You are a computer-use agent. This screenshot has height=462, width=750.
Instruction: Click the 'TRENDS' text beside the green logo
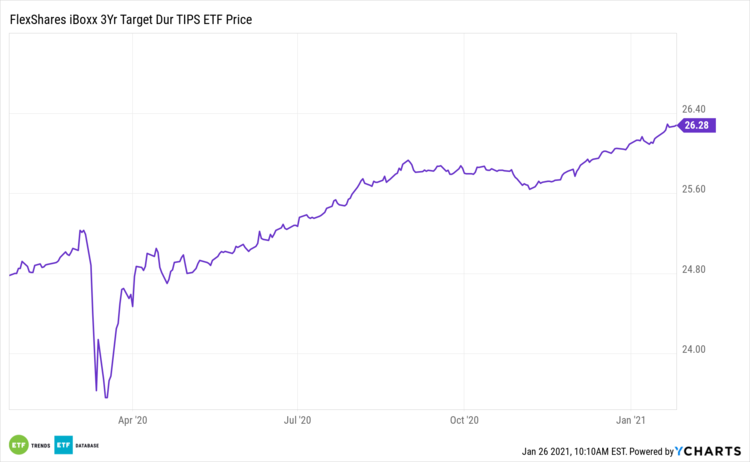40,443
